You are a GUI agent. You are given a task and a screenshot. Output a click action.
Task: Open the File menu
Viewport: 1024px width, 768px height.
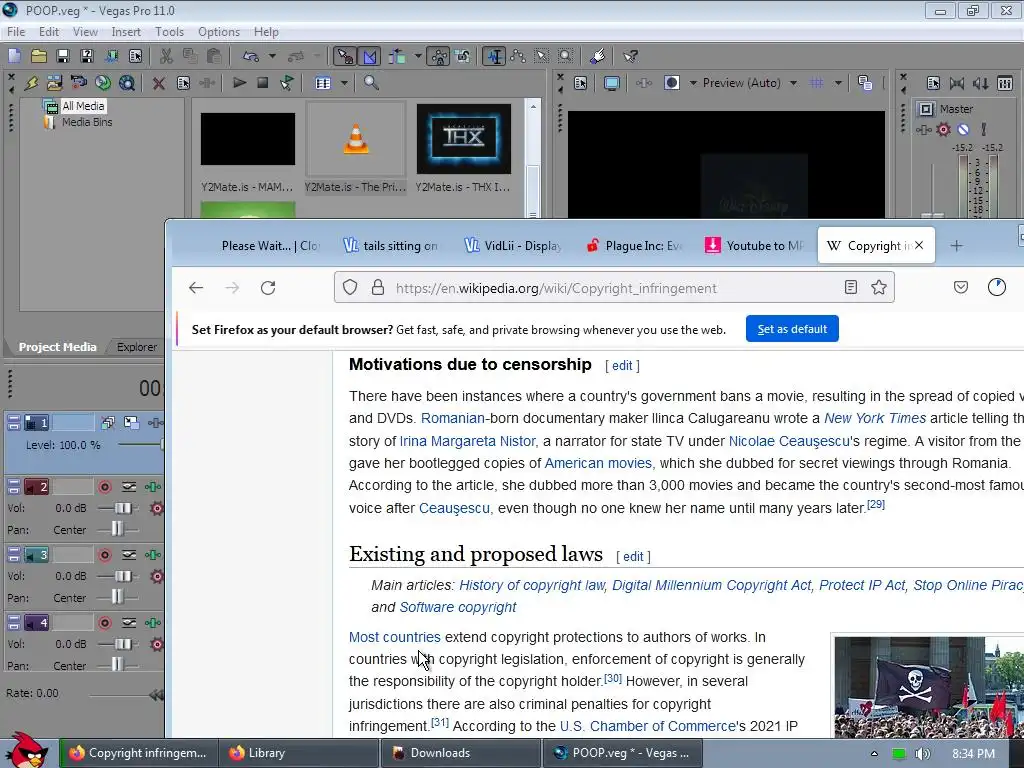click(x=16, y=31)
